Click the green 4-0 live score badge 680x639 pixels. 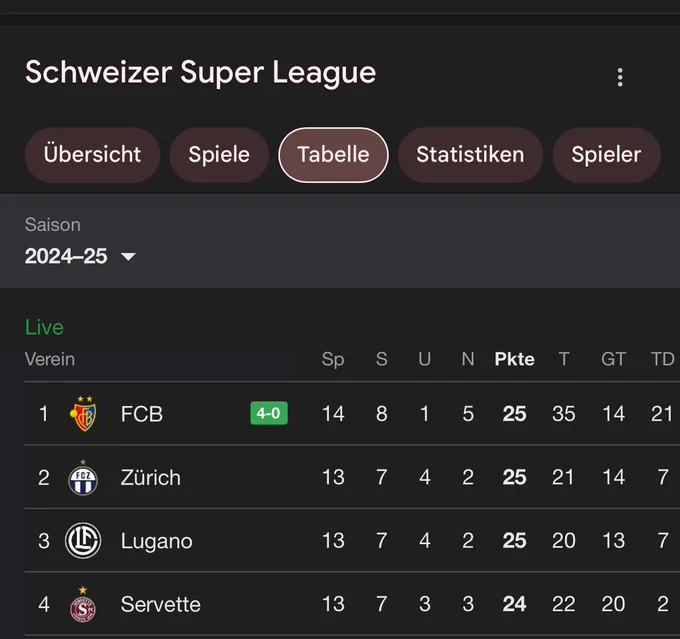(x=269, y=413)
